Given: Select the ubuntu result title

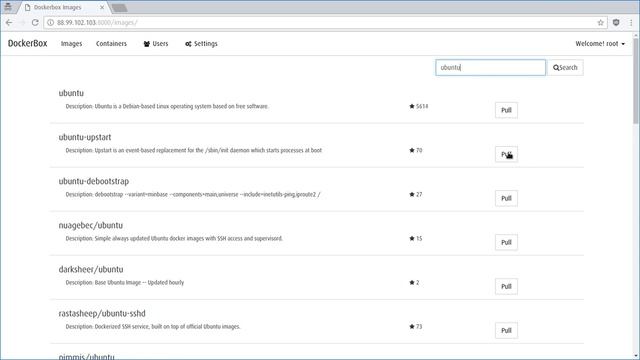Looking at the screenshot, I should point(71,93).
